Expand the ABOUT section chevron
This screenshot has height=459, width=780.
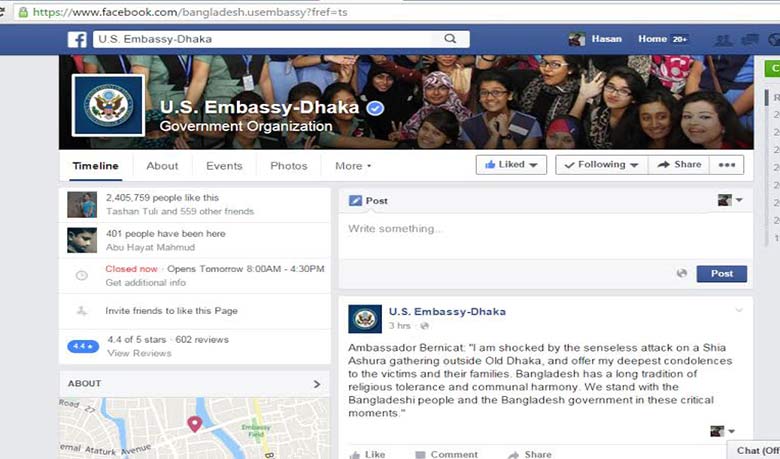pos(317,384)
